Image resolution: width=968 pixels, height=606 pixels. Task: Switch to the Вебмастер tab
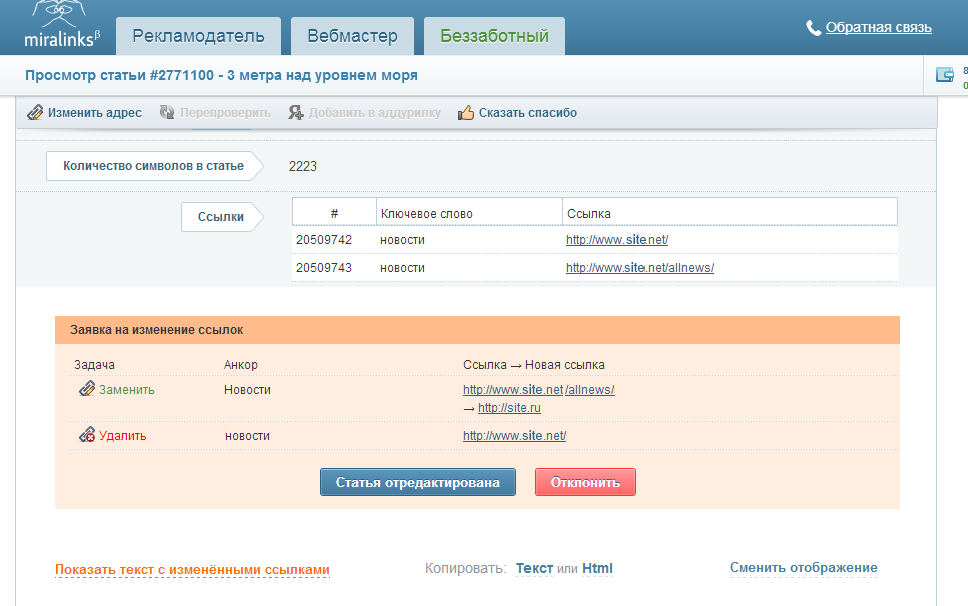(353, 36)
